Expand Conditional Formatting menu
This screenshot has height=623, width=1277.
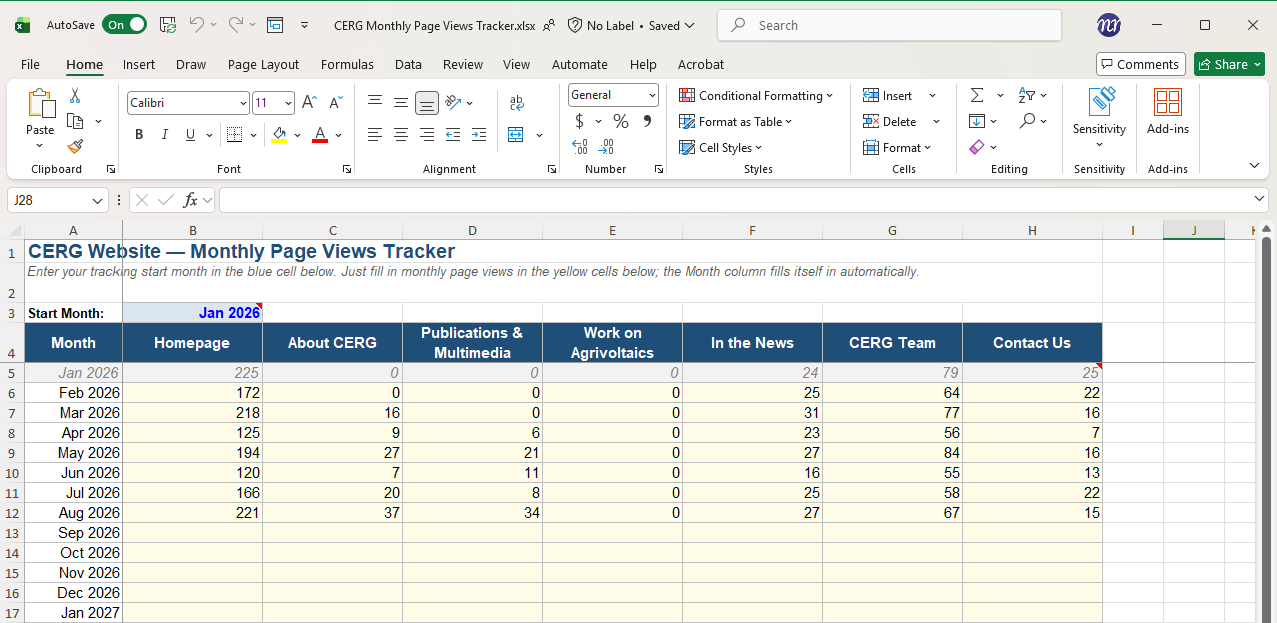756,95
